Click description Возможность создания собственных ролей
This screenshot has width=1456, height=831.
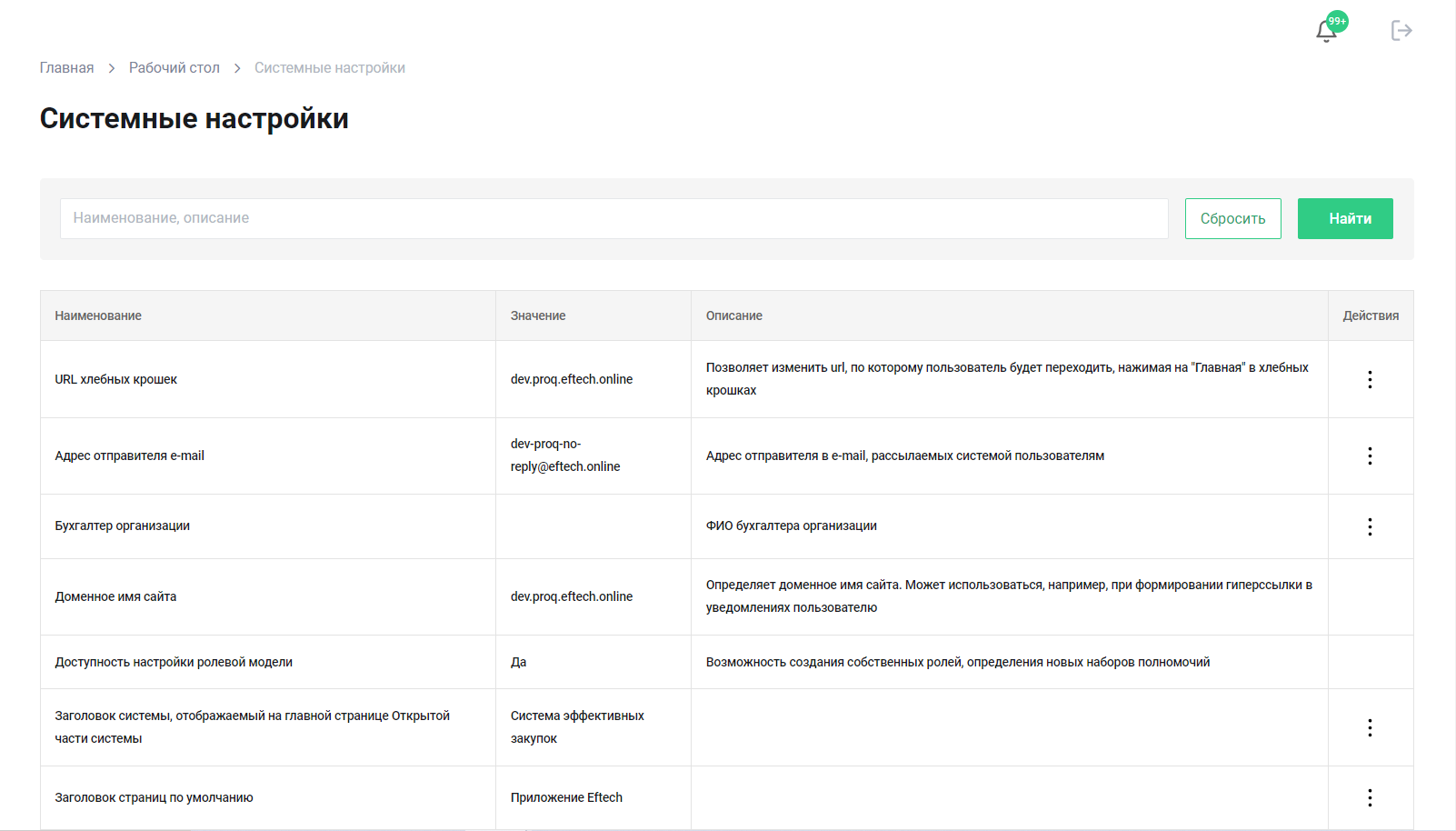(x=958, y=662)
